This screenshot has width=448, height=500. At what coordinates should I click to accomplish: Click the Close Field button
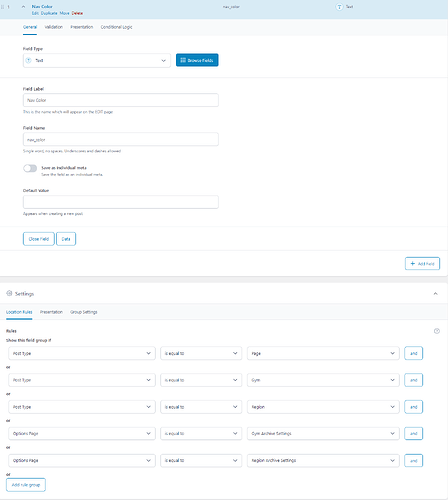point(39,239)
